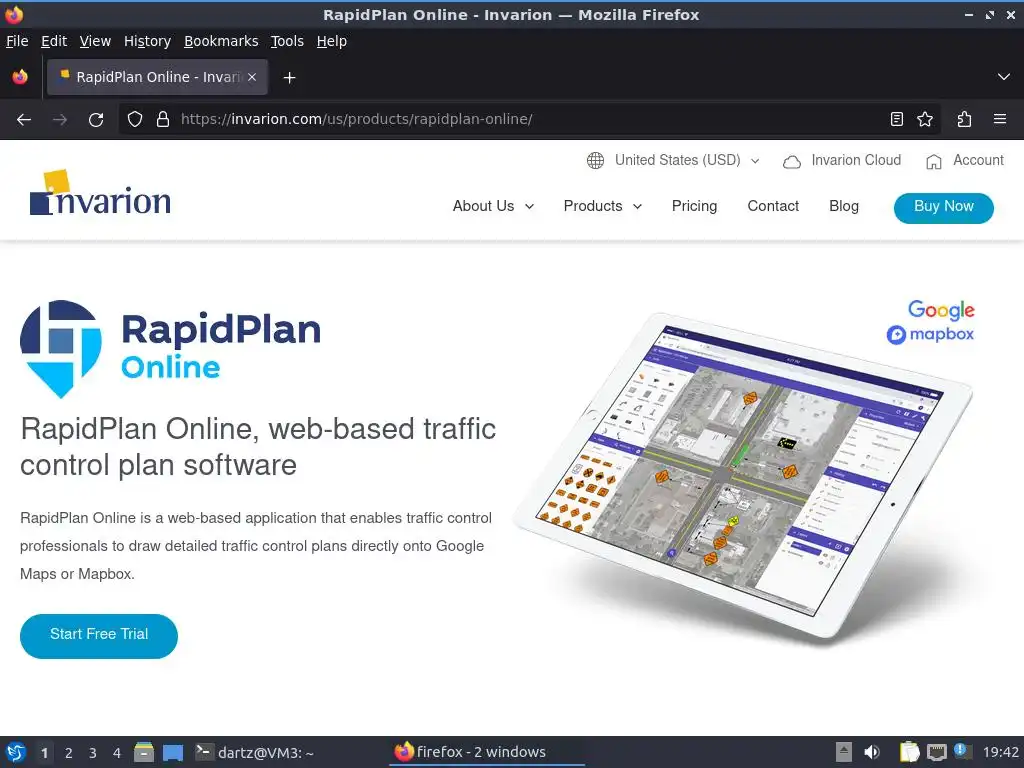The height and width of the screenshot is (768, 1024).
Task: Switch to workspace 2
Action: 69,753
